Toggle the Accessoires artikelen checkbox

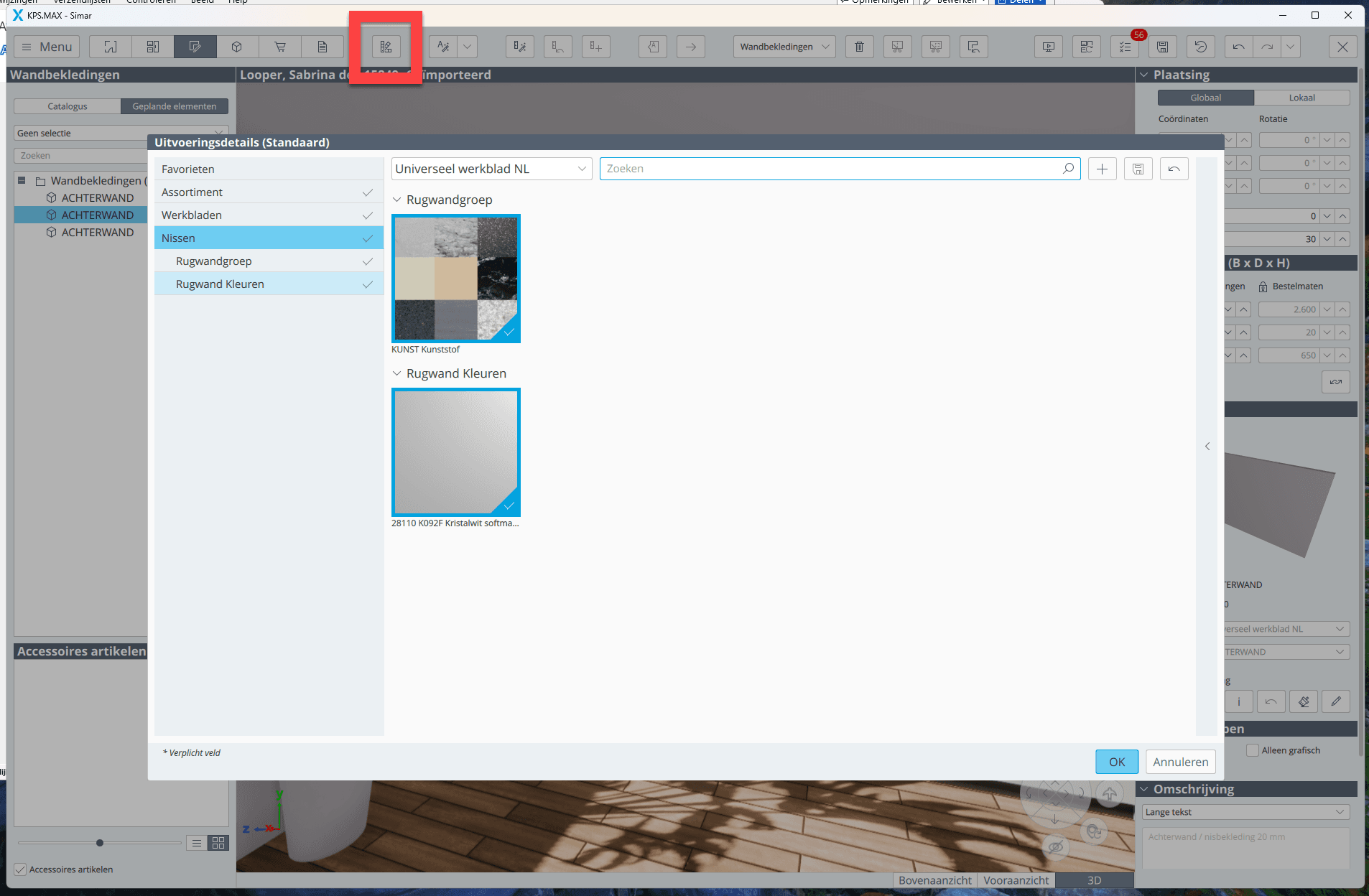[x=21, y=869]
